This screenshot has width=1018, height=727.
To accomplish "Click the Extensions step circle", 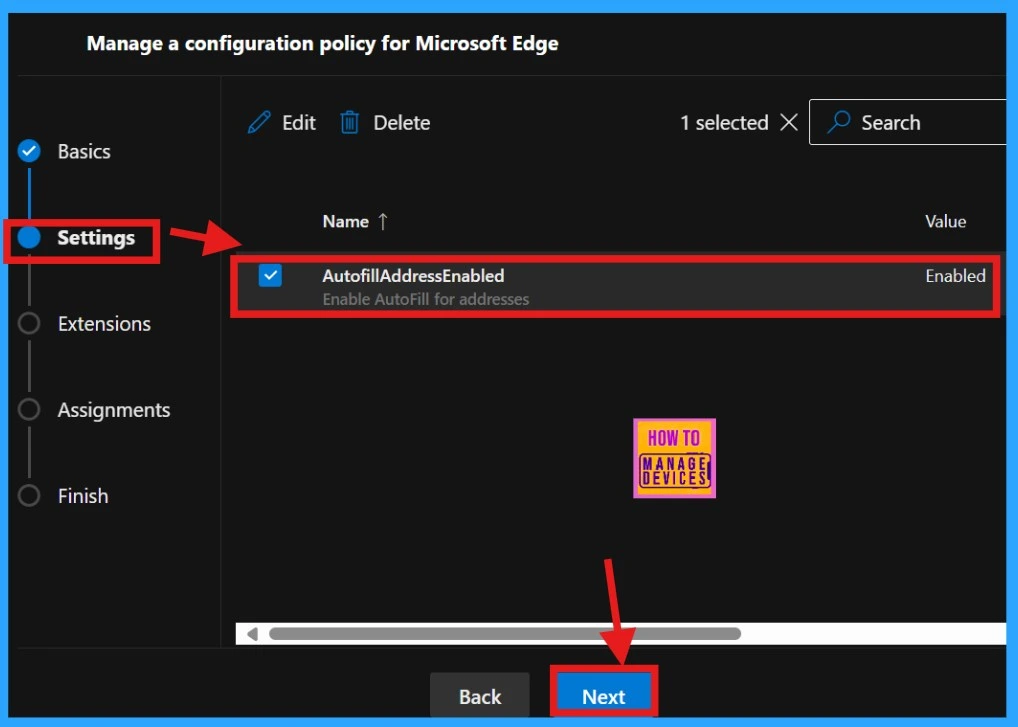I will point(29,323).
